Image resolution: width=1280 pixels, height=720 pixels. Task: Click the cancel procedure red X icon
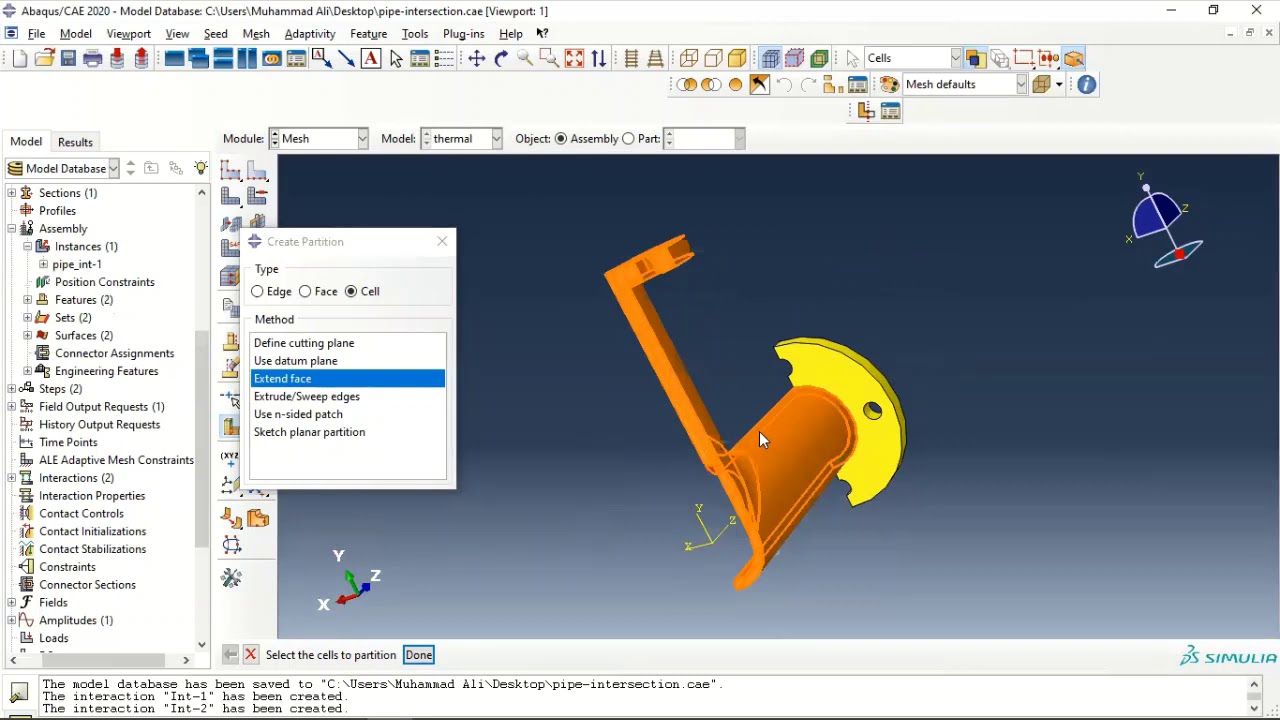point(250,654)
